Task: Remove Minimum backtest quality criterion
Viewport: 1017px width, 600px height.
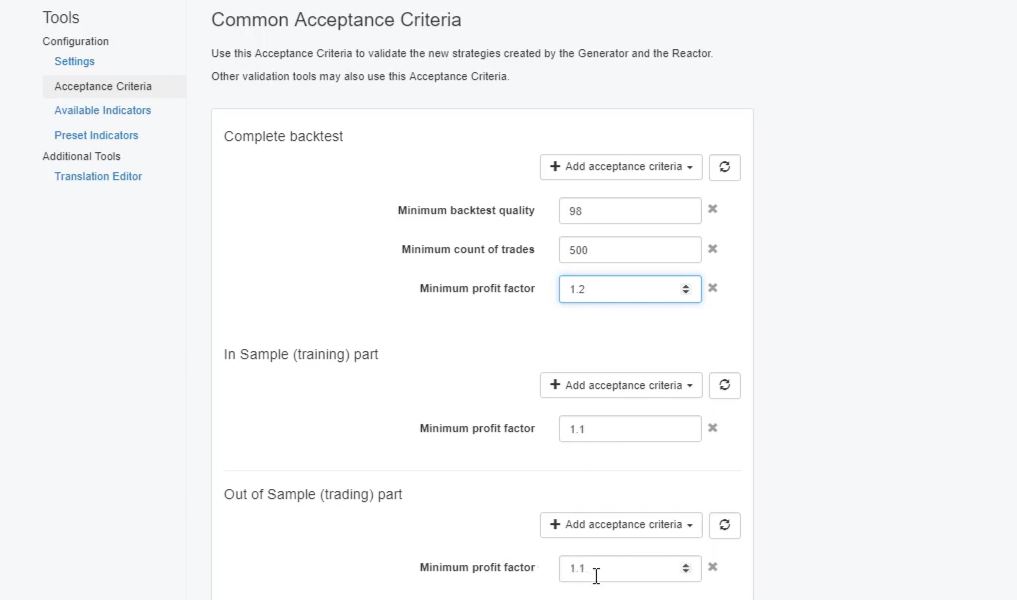Action: [713, 209]
